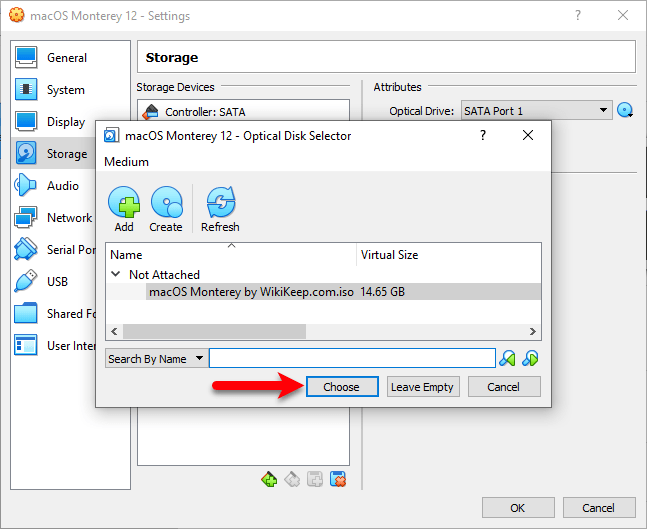Image resolution: width=647 pixels, height=529 pixels.
Task: Cancel the Optical Disk Selector
Action: [504, 387]
